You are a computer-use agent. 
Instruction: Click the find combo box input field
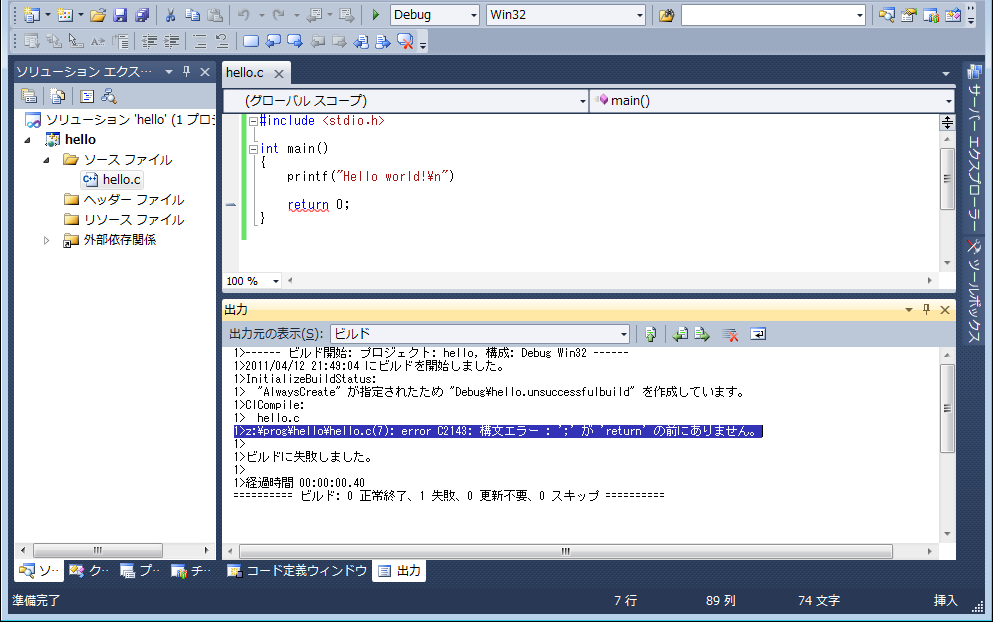click(768, 15)
